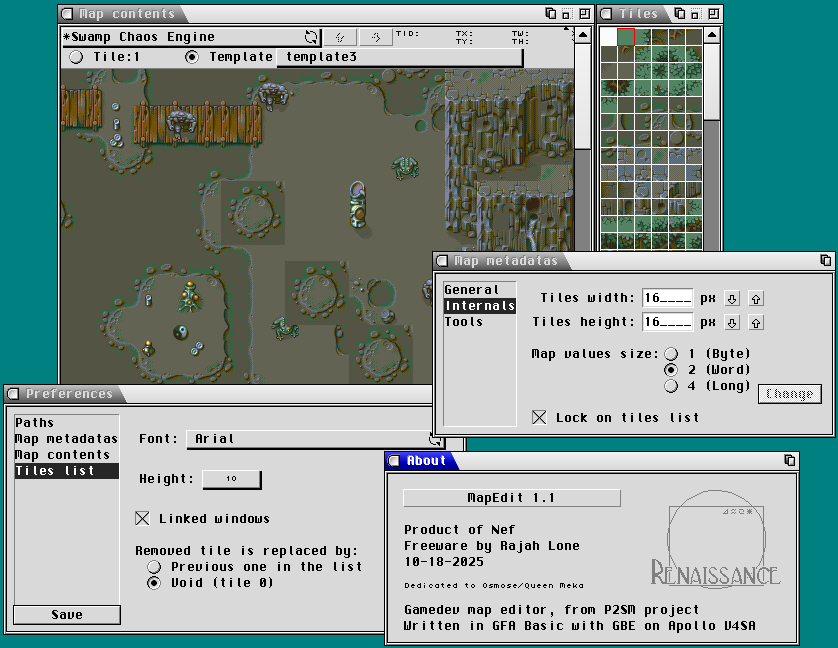This screenshot has width=838, height=648.
Task: Switch to General section in Map metadatas
Action: click(x=471, y=290)
